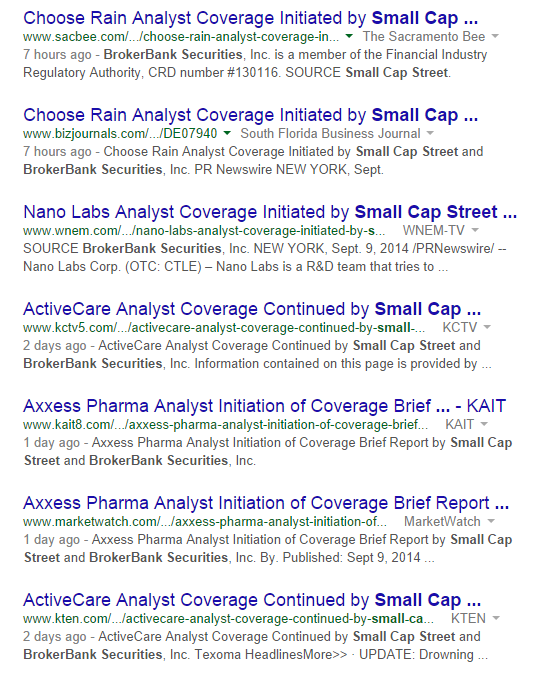This screenshot has height=678, width=535.
Task: Open Axxess Pharma Coverage Brief Report MarketWatch result
Action: [266, 503]
